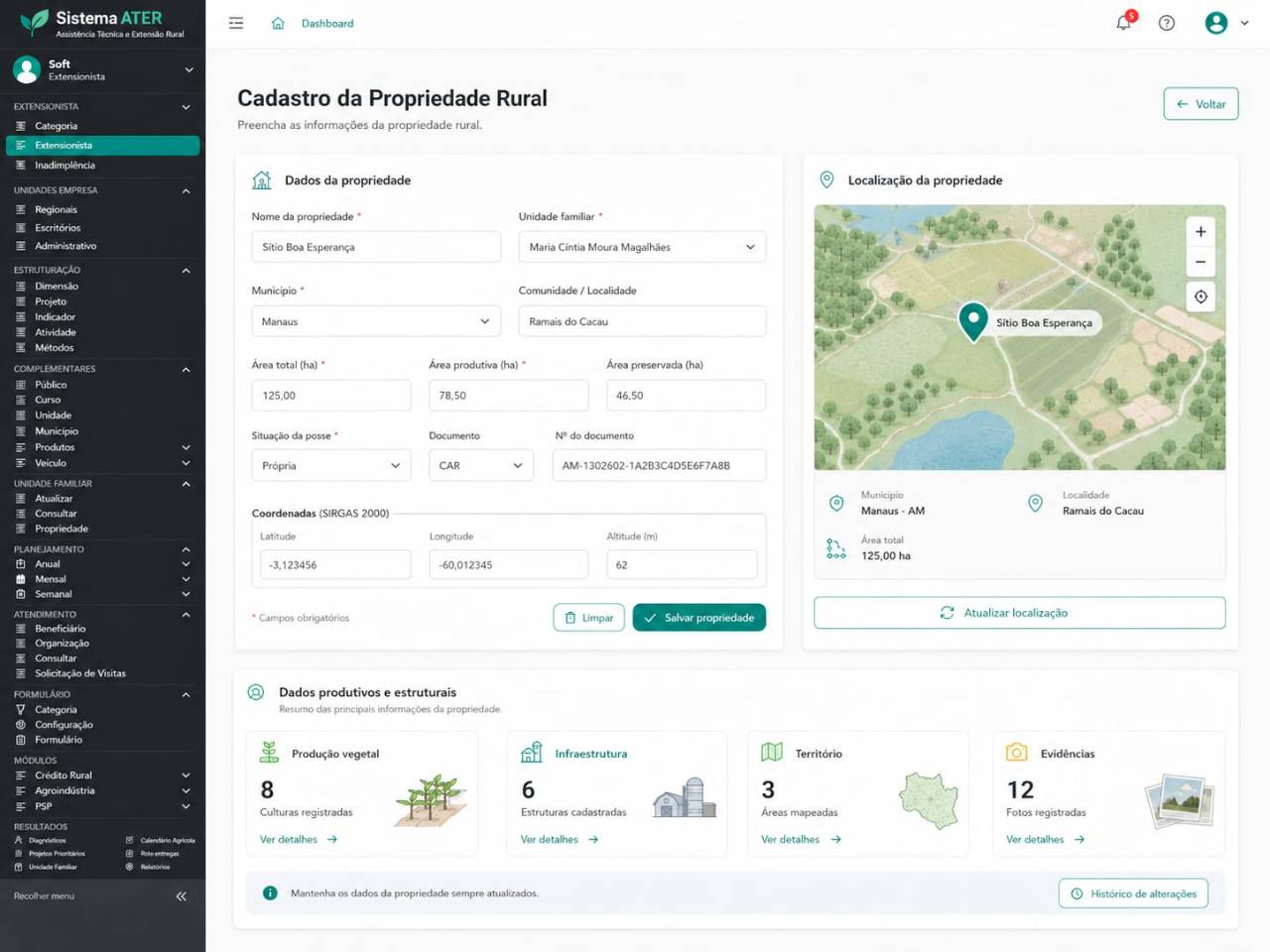Open the hamburger menu icon in top bar
This screenshot has width=1270, height=952.
click(x=236, y=23)
